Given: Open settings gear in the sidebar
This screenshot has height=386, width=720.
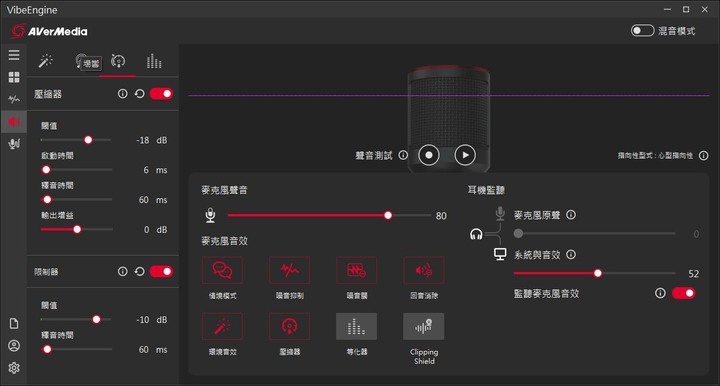Looking at the screenshot, I should tap(14, 368).
